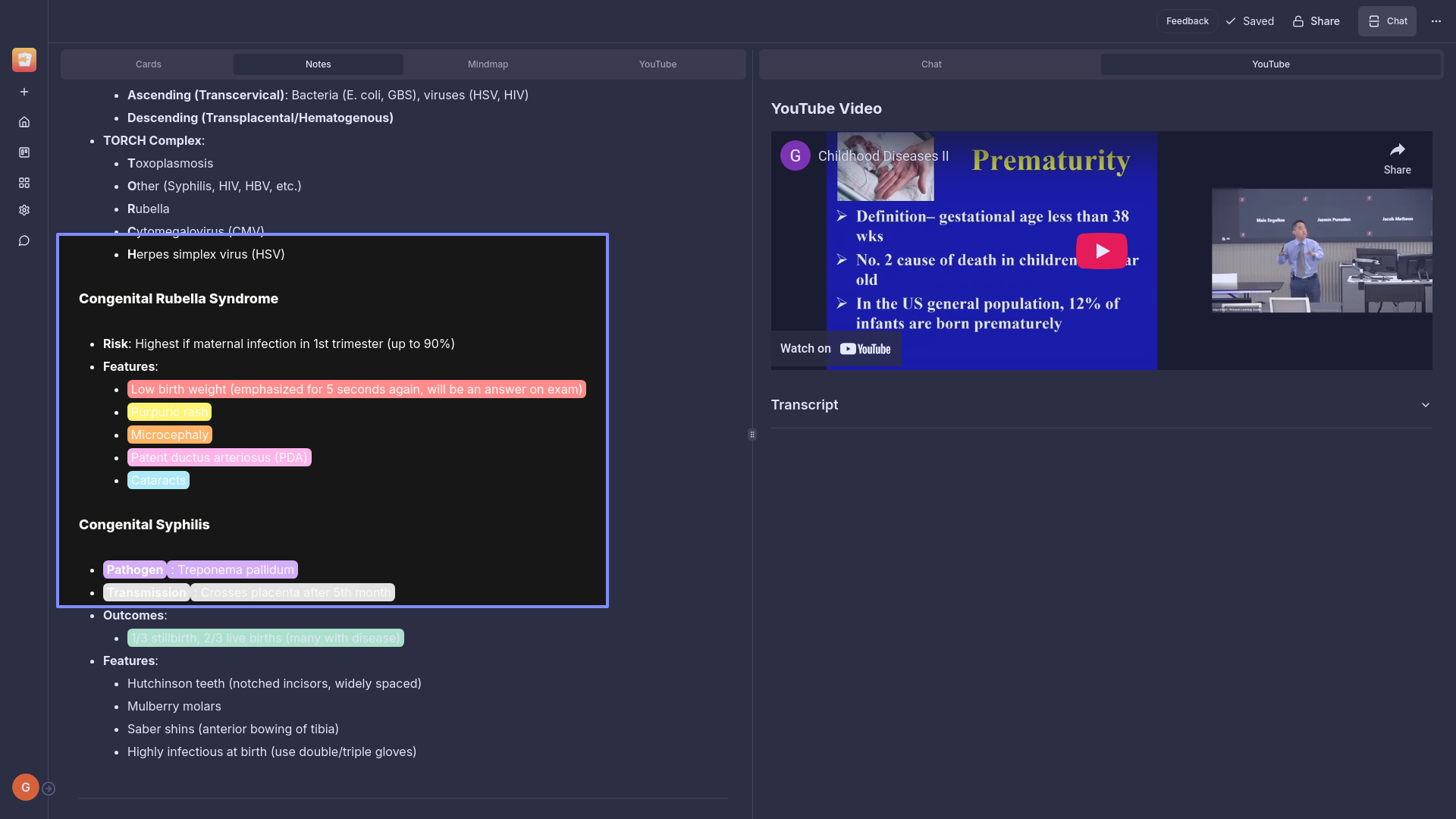The height and width of the screenshot is (819, 1456).
Task: Click the panel resize divider handle
Action: [x=752, y=435]
